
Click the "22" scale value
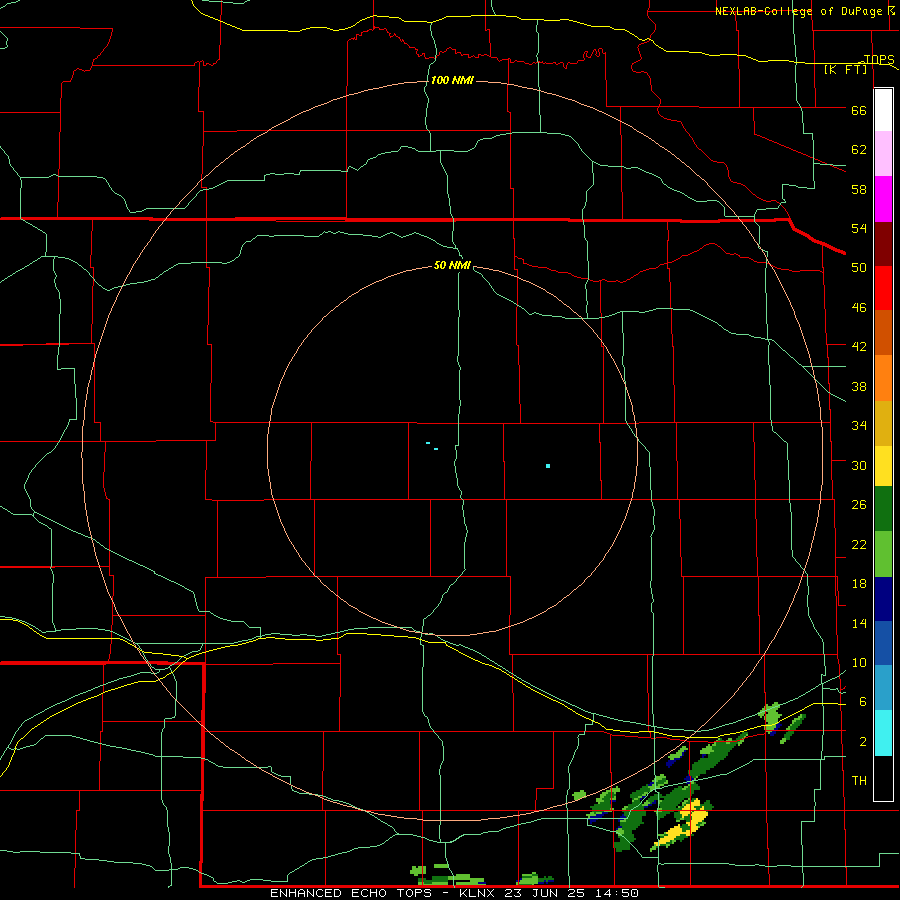point(859,545)
